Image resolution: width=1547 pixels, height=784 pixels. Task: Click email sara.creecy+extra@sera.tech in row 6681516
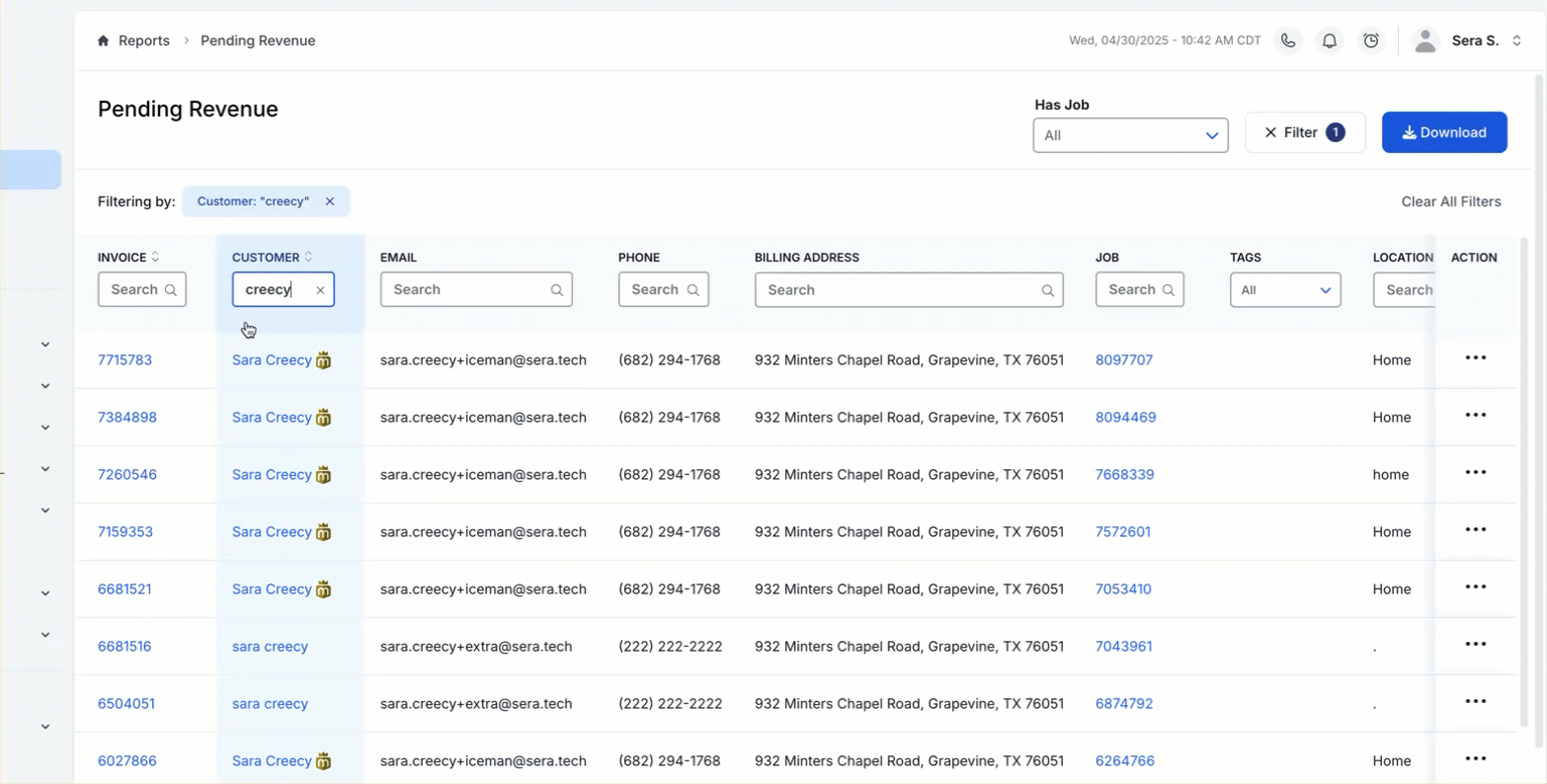click(x=476, y=646)
